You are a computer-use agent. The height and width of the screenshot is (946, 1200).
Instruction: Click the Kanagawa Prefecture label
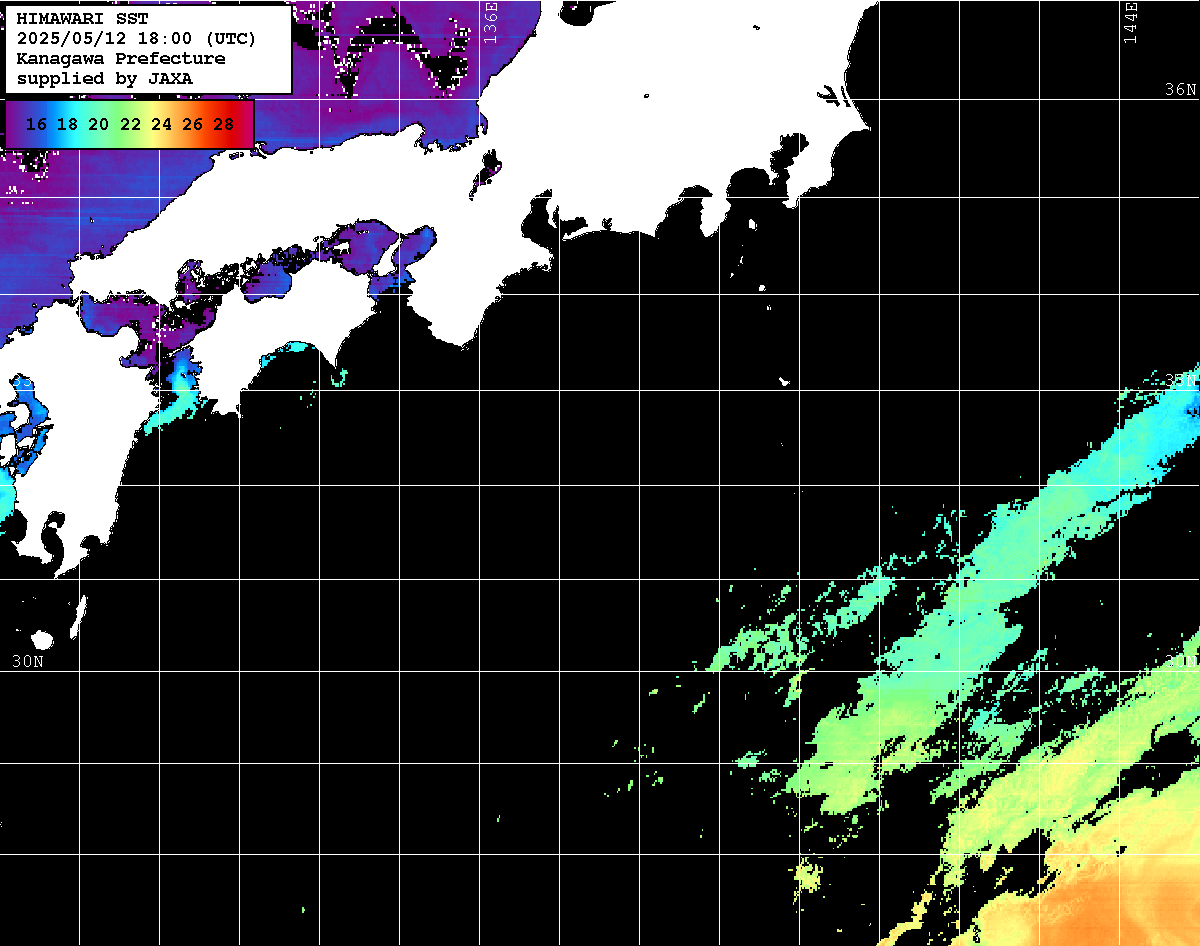[121, 59]
